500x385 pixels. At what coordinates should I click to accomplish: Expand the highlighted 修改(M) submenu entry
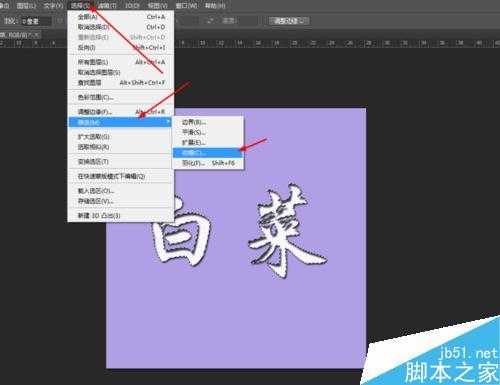[121, 122]
